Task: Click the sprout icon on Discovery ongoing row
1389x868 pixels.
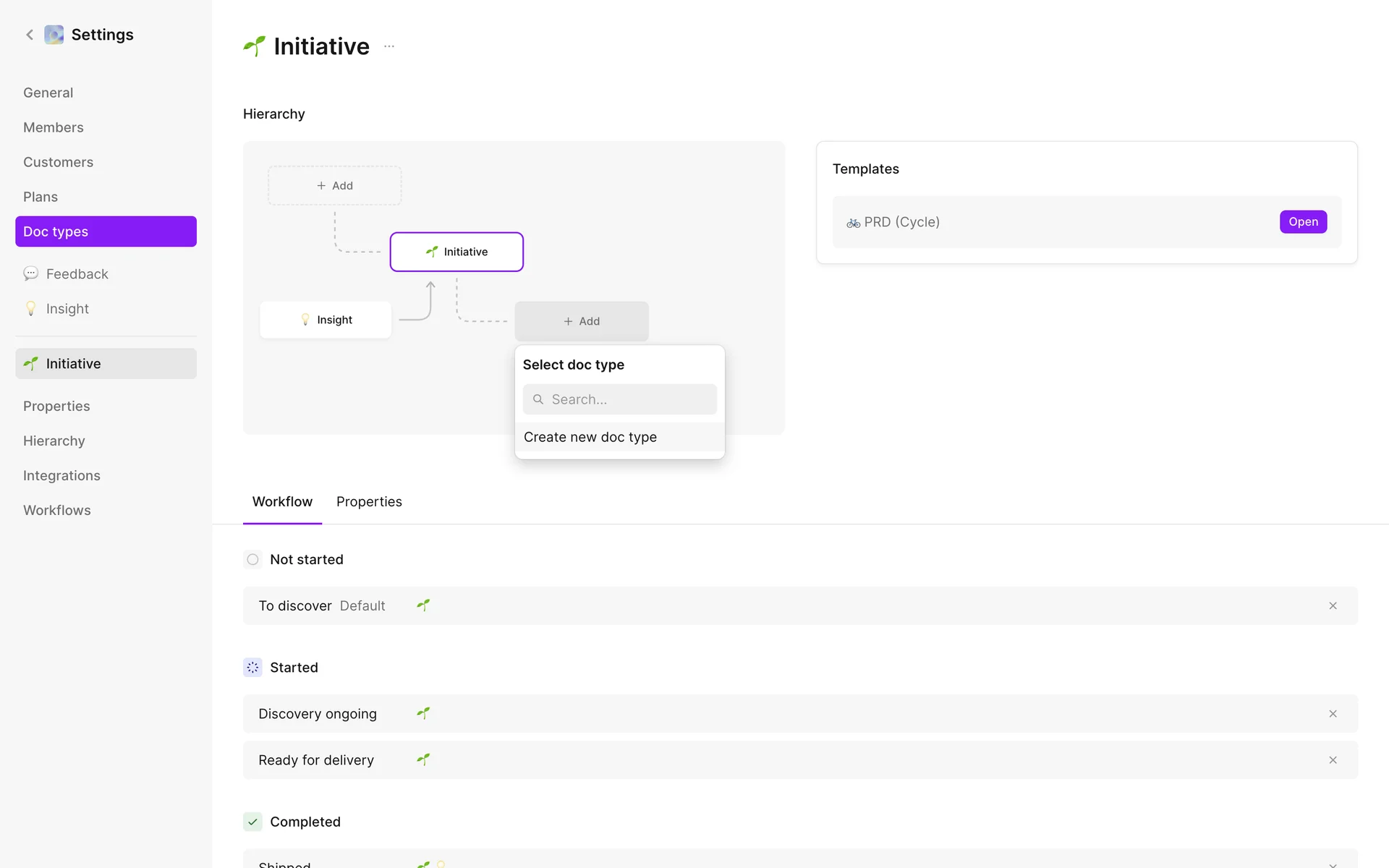Action: [x=423, y=713]
